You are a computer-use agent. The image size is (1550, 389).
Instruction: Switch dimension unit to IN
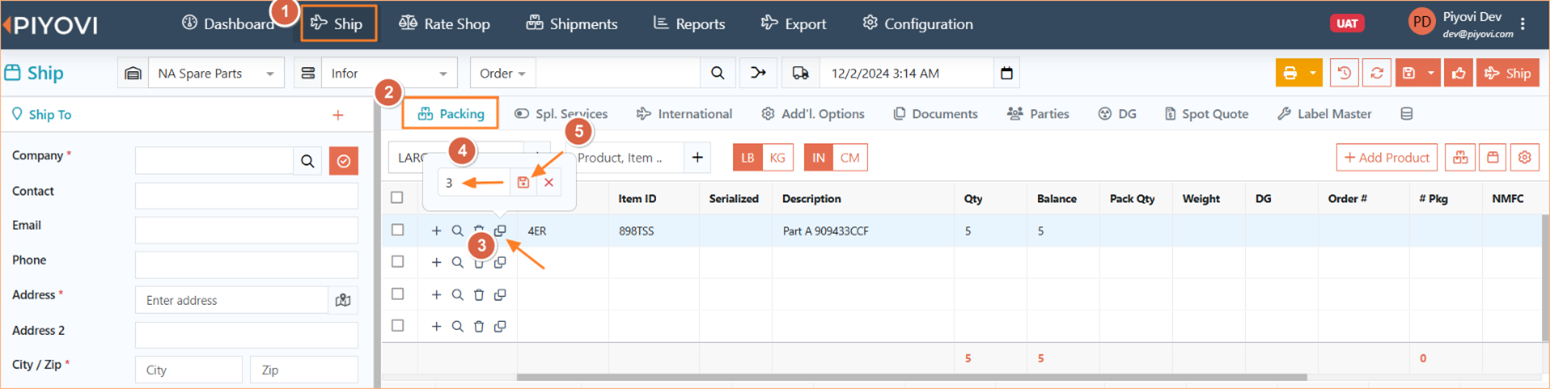point(819,157)
